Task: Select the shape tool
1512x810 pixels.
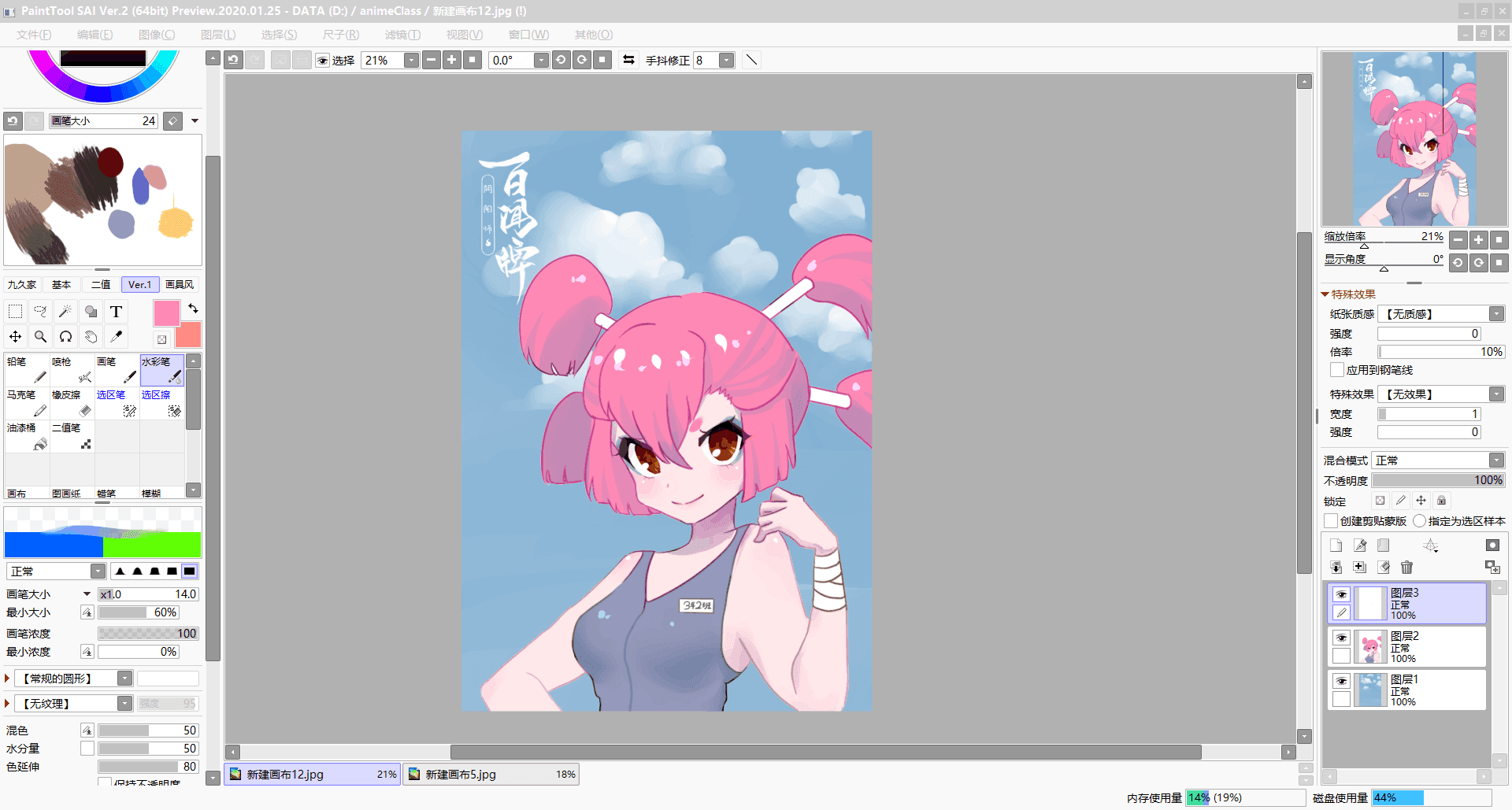Action: (x=91, y=312)
